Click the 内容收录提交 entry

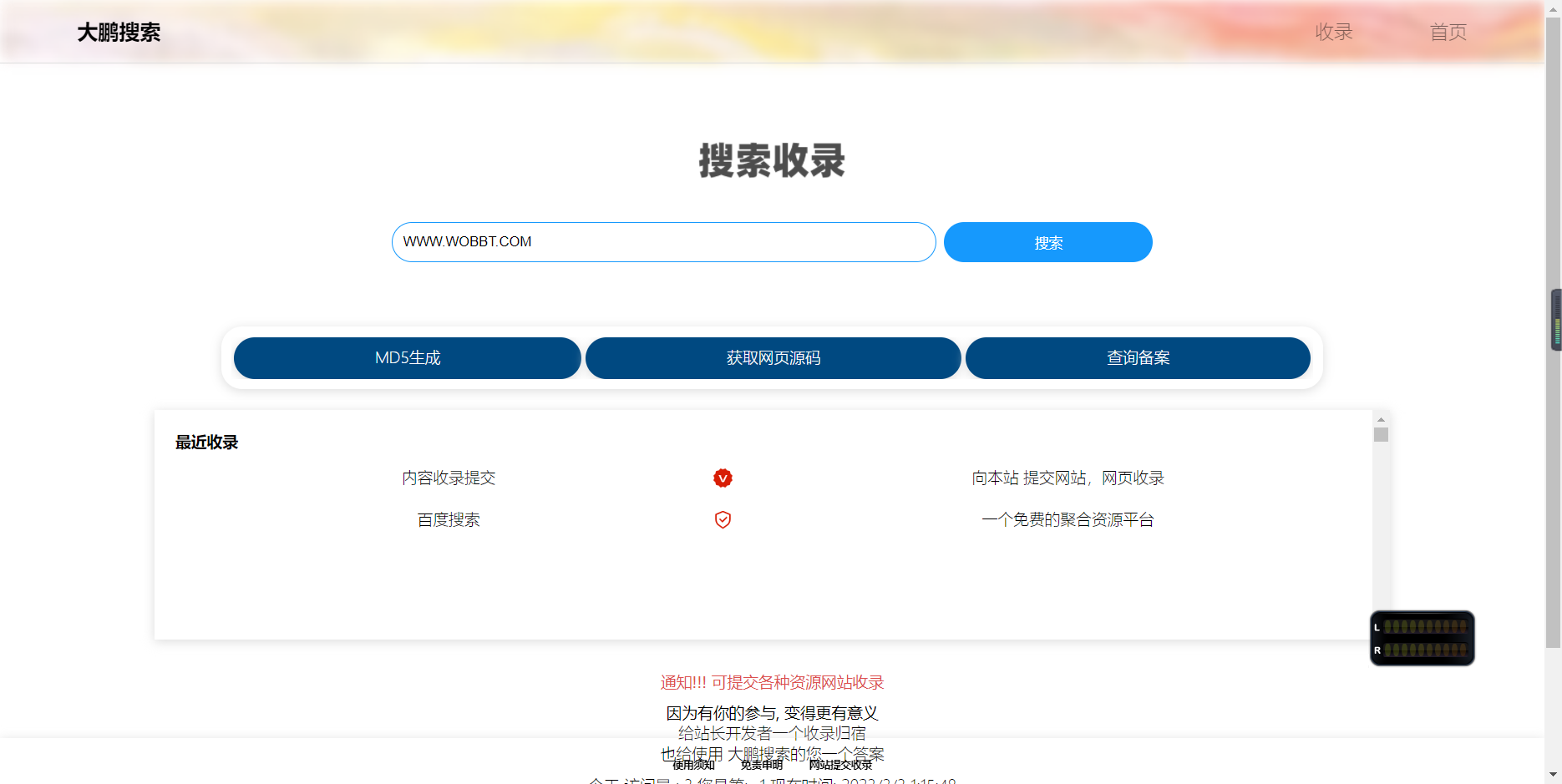(x=449, y=478)
